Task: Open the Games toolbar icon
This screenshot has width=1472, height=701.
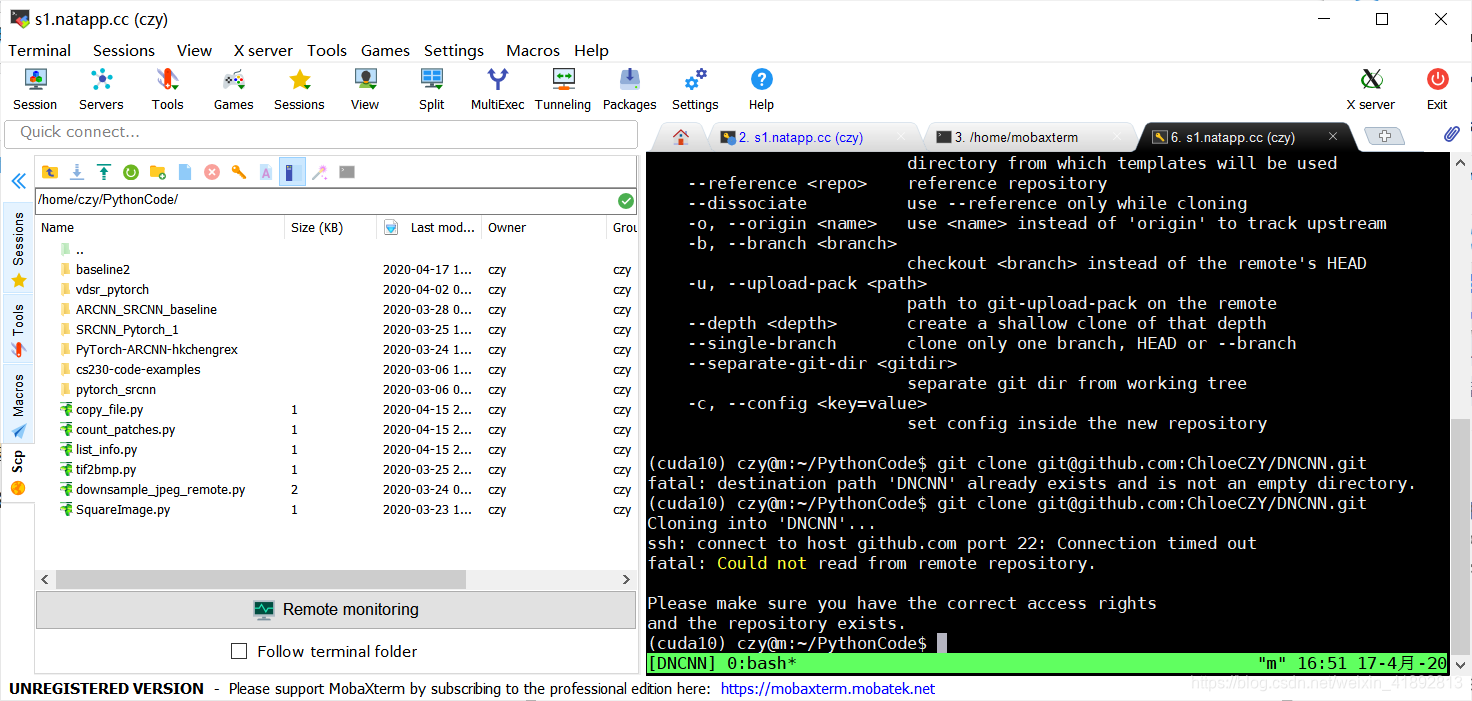Action: (x=233, y=89)
